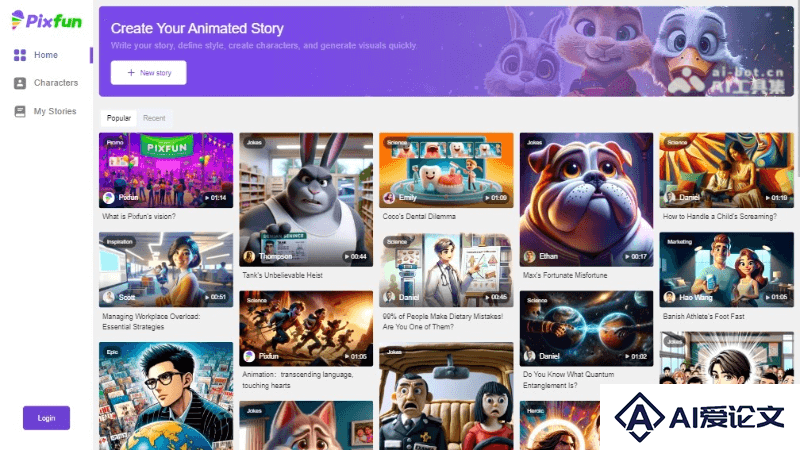Click Thompson's avatar on Tank's Unbelievable Heist
Screen dimensions: 800x450
coord(249,256)
